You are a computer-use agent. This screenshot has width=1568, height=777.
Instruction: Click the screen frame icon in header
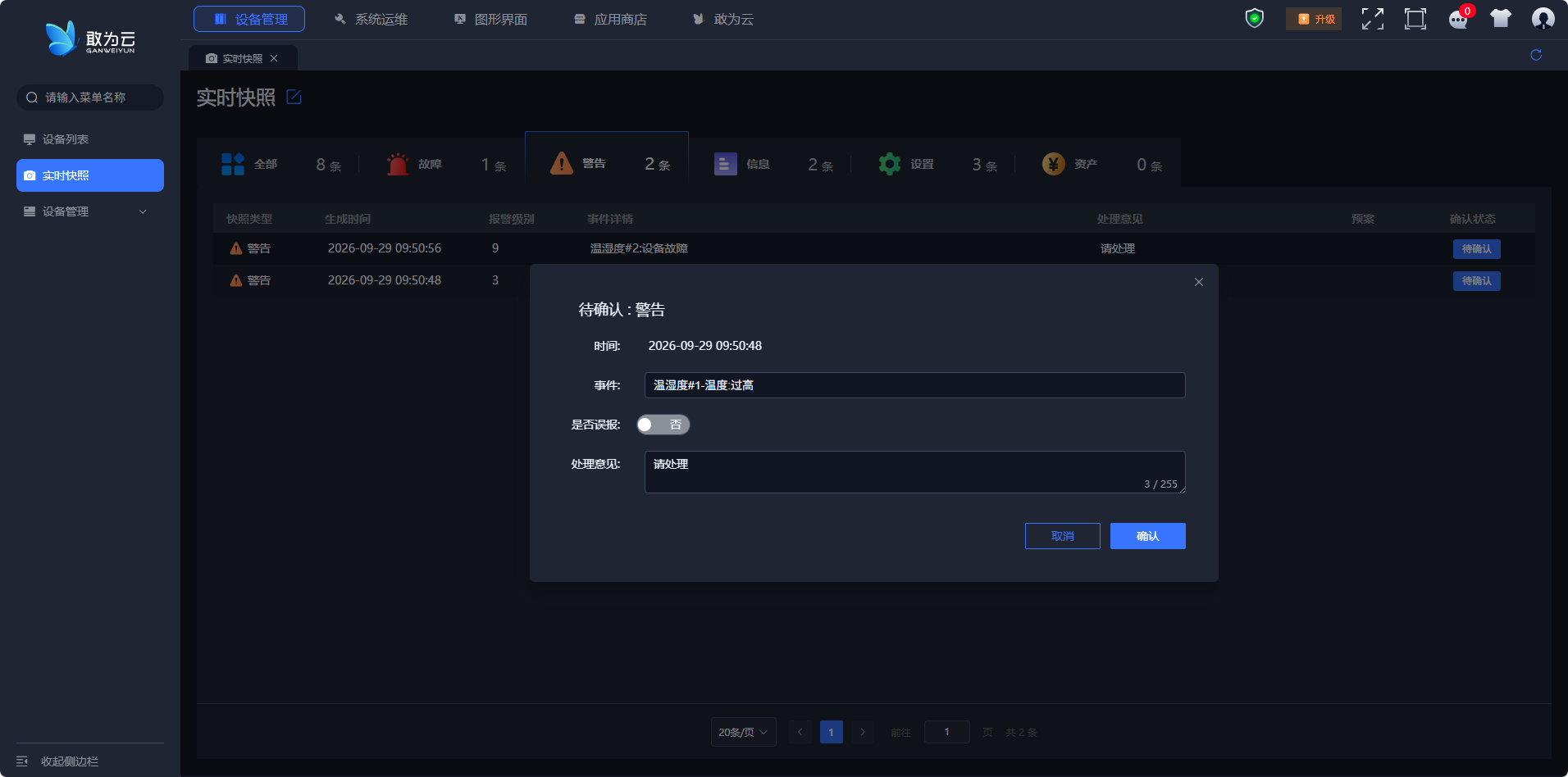(x=1415, y=19)
